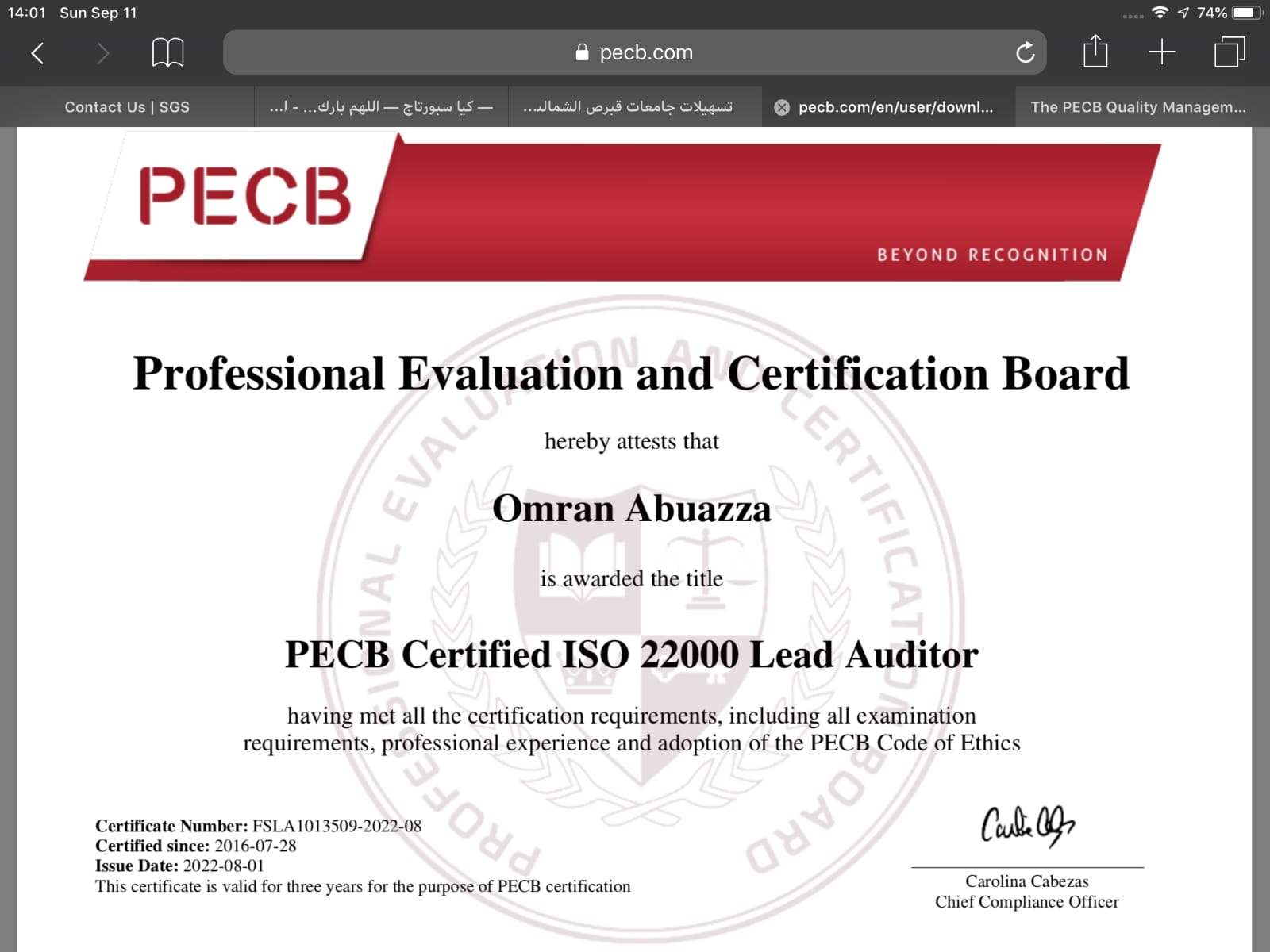Image resolution: width=1270 pixels, height=952 pixels.
Task: Show all tabs overview icon
Action: tap(1229, 52)
